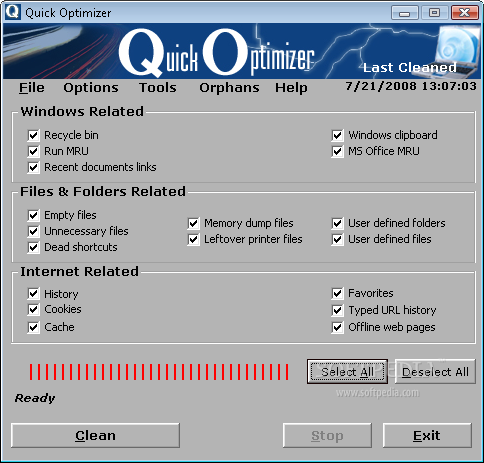Click the Deselect All button
The image size is (484, 463).
point(435,371)
